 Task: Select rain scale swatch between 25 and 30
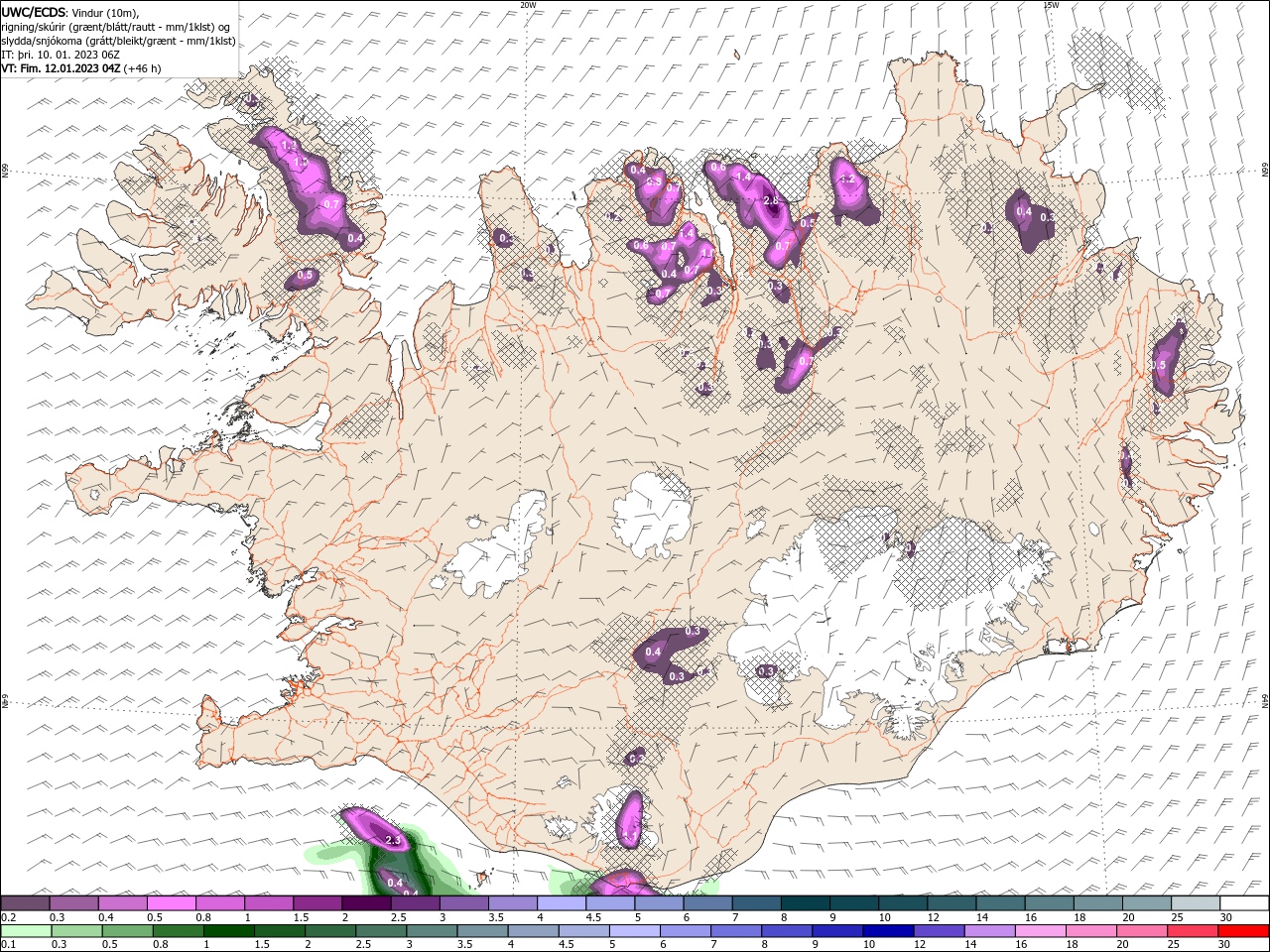click(1194, 931)
